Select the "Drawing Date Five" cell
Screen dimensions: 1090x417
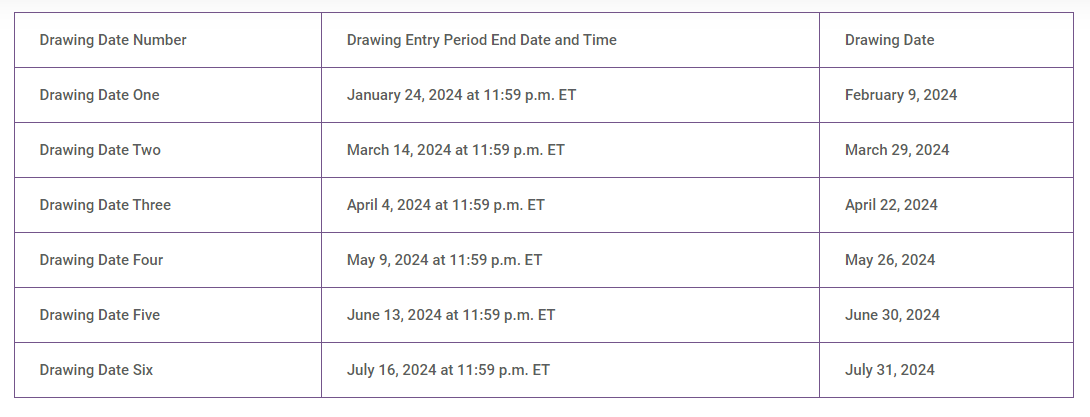99,315
